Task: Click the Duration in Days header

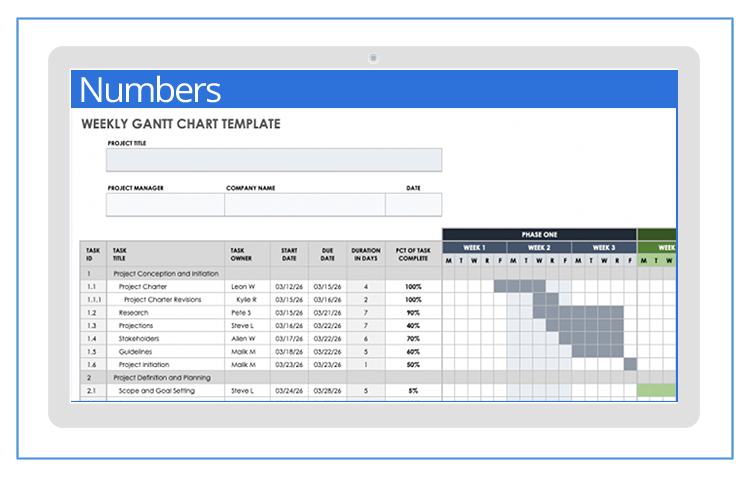Action: 366,254
